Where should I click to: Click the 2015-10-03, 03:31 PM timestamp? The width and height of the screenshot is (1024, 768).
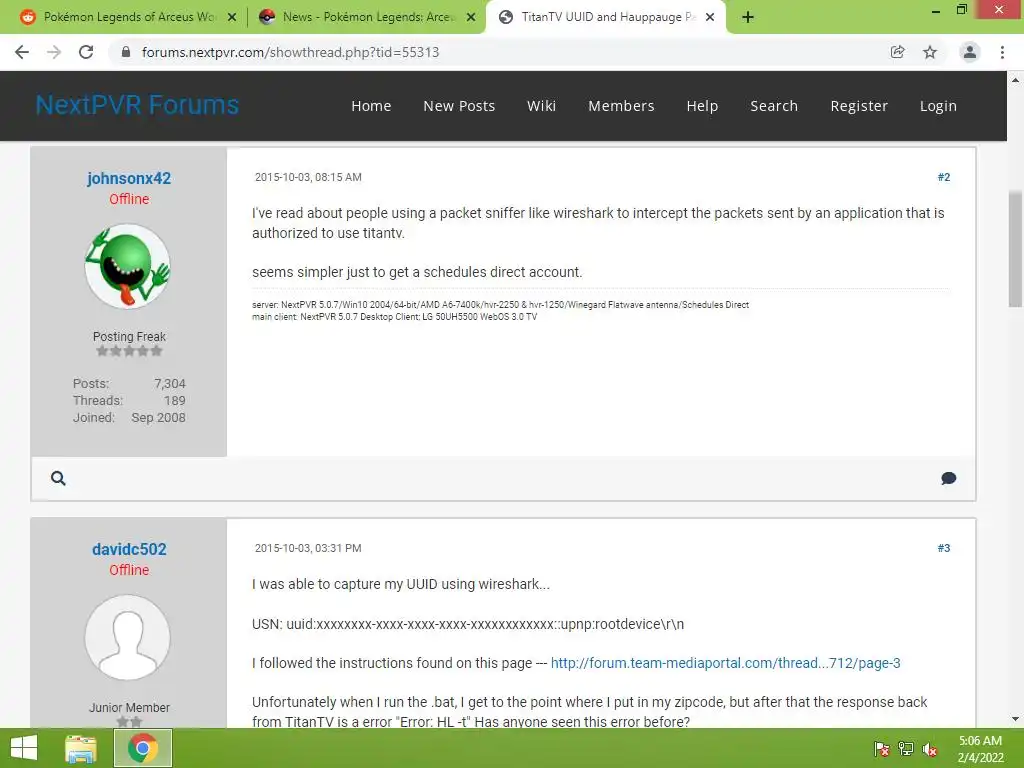coord(308,548)
